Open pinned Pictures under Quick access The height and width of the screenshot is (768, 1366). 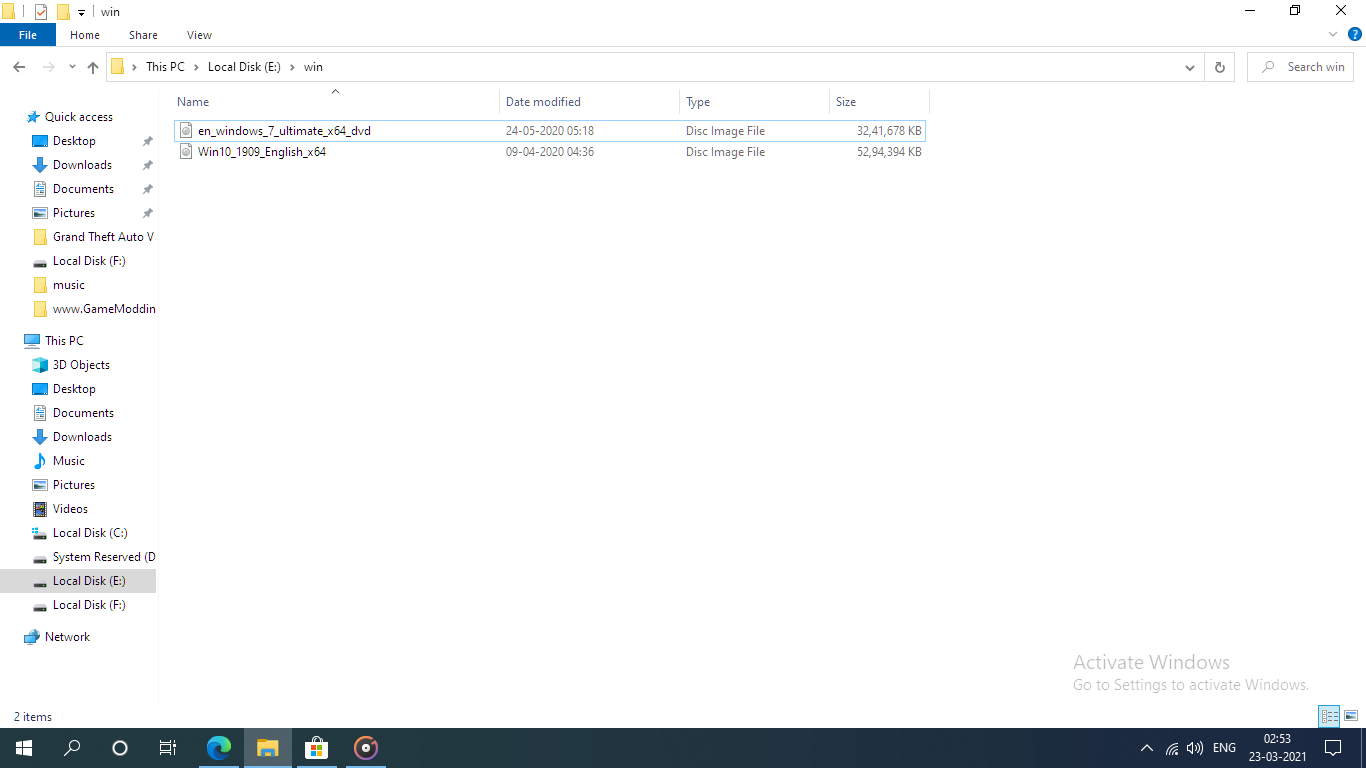coord(74,213)
